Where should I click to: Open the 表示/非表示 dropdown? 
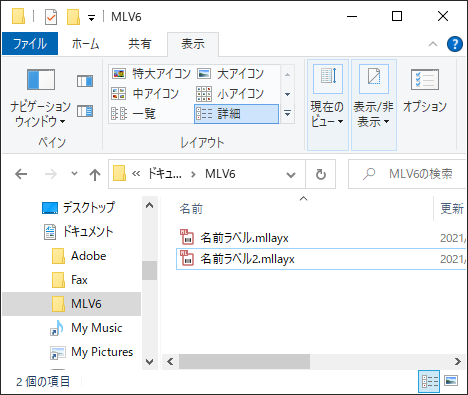tap(374, 105)
